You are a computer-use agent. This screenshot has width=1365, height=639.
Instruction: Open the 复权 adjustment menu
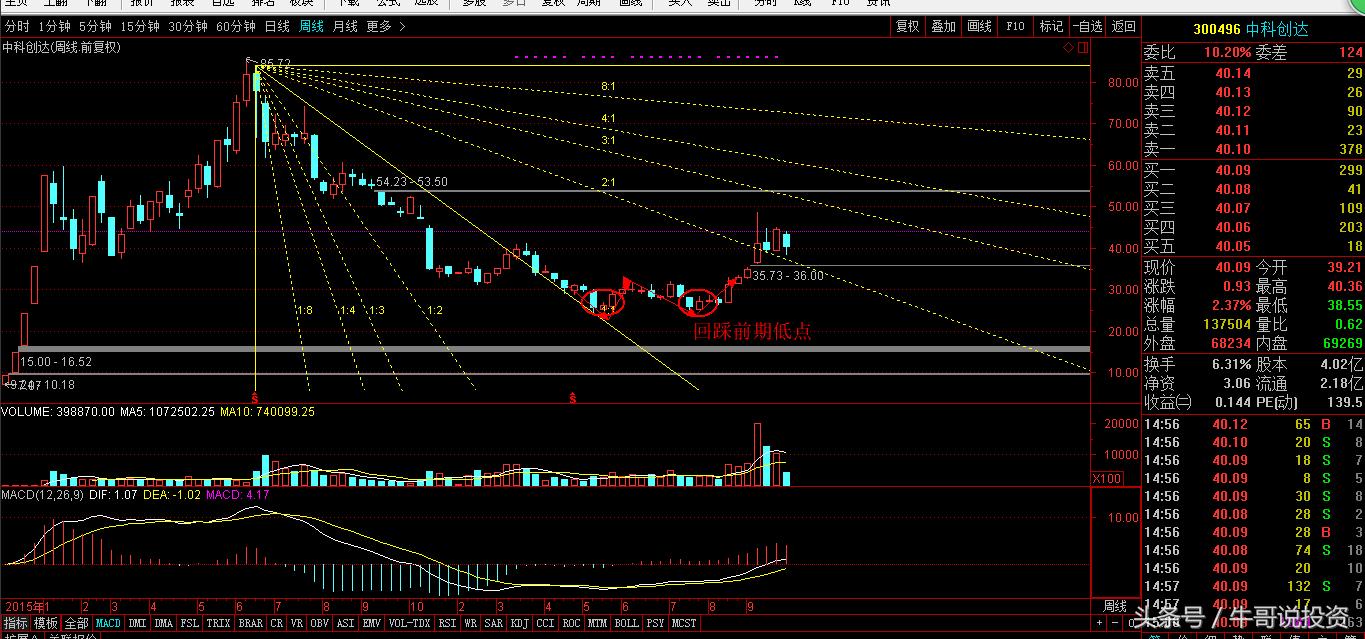(907, 27)
